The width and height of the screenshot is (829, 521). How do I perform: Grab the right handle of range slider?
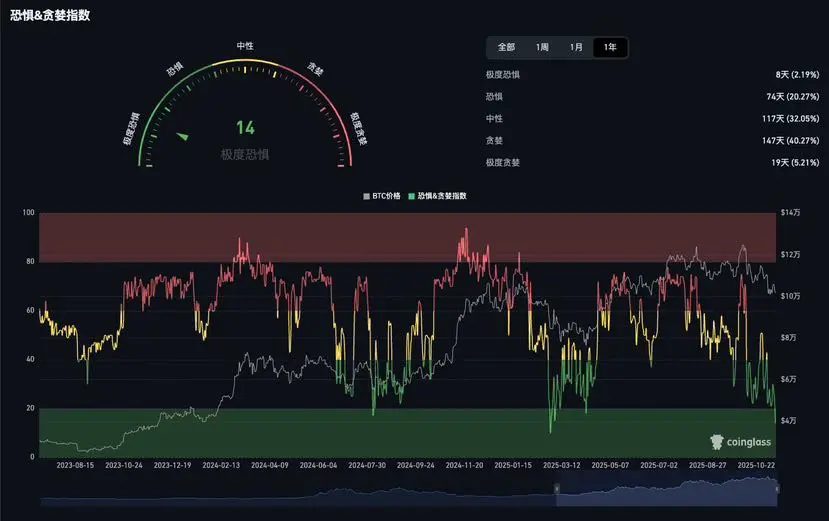777,489
